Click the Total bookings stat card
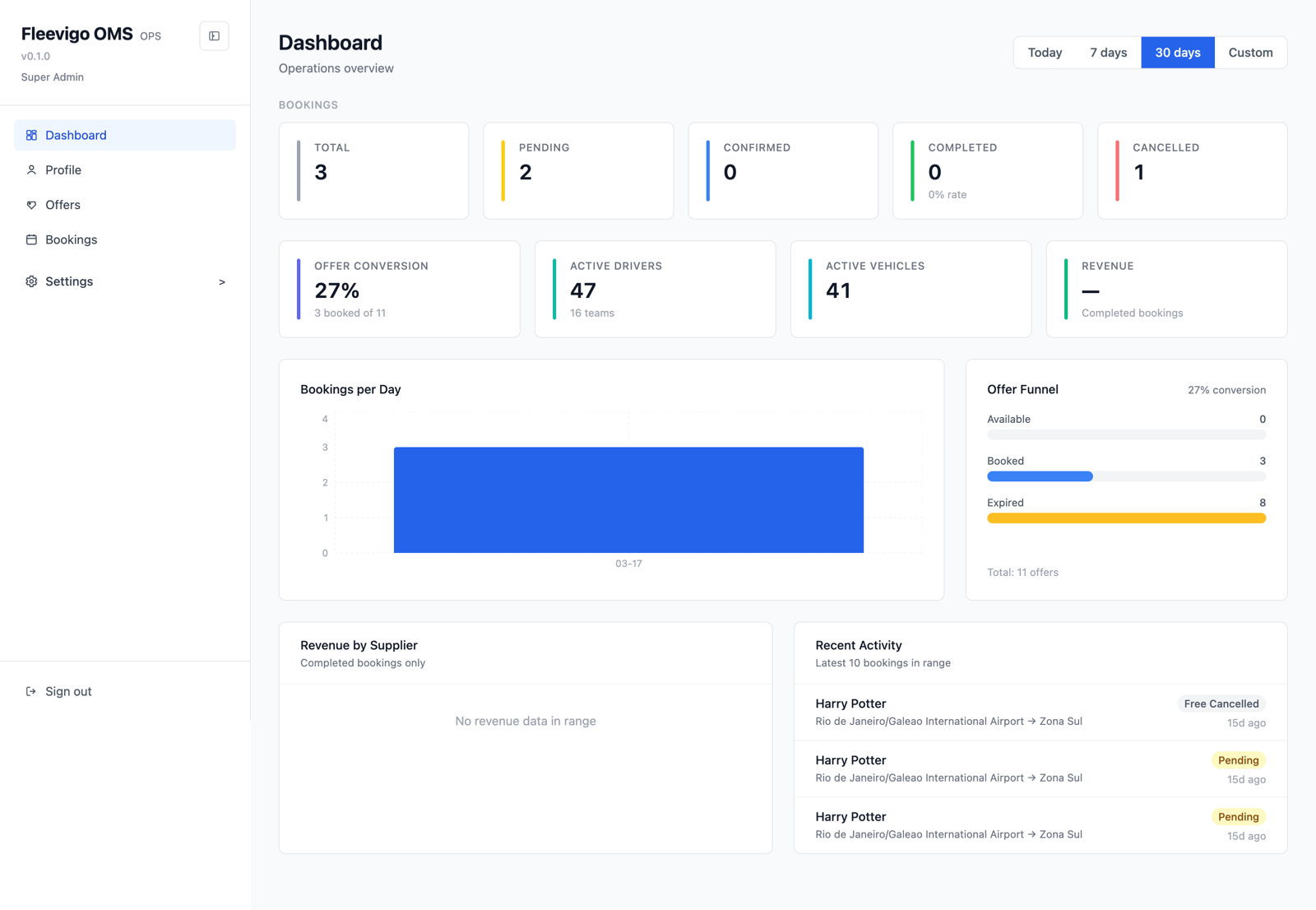1316x910 pixels. tap(373, 170)
